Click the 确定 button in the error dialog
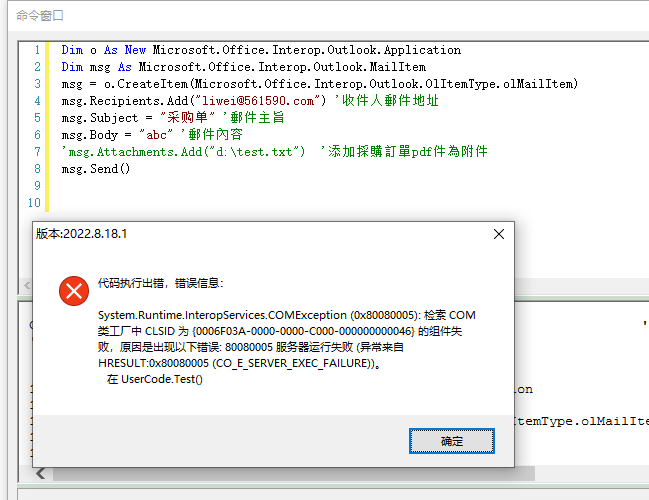 451,440
